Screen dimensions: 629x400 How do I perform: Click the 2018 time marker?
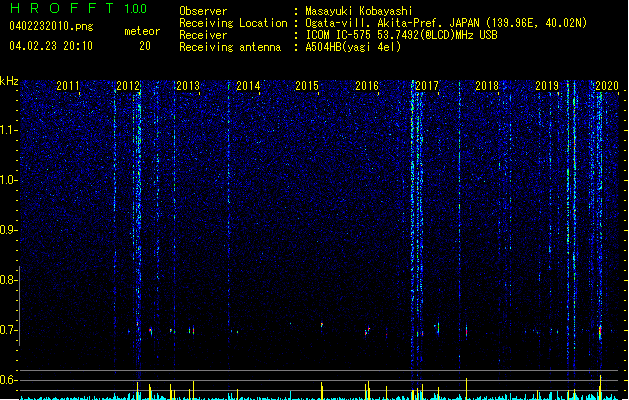487,86
